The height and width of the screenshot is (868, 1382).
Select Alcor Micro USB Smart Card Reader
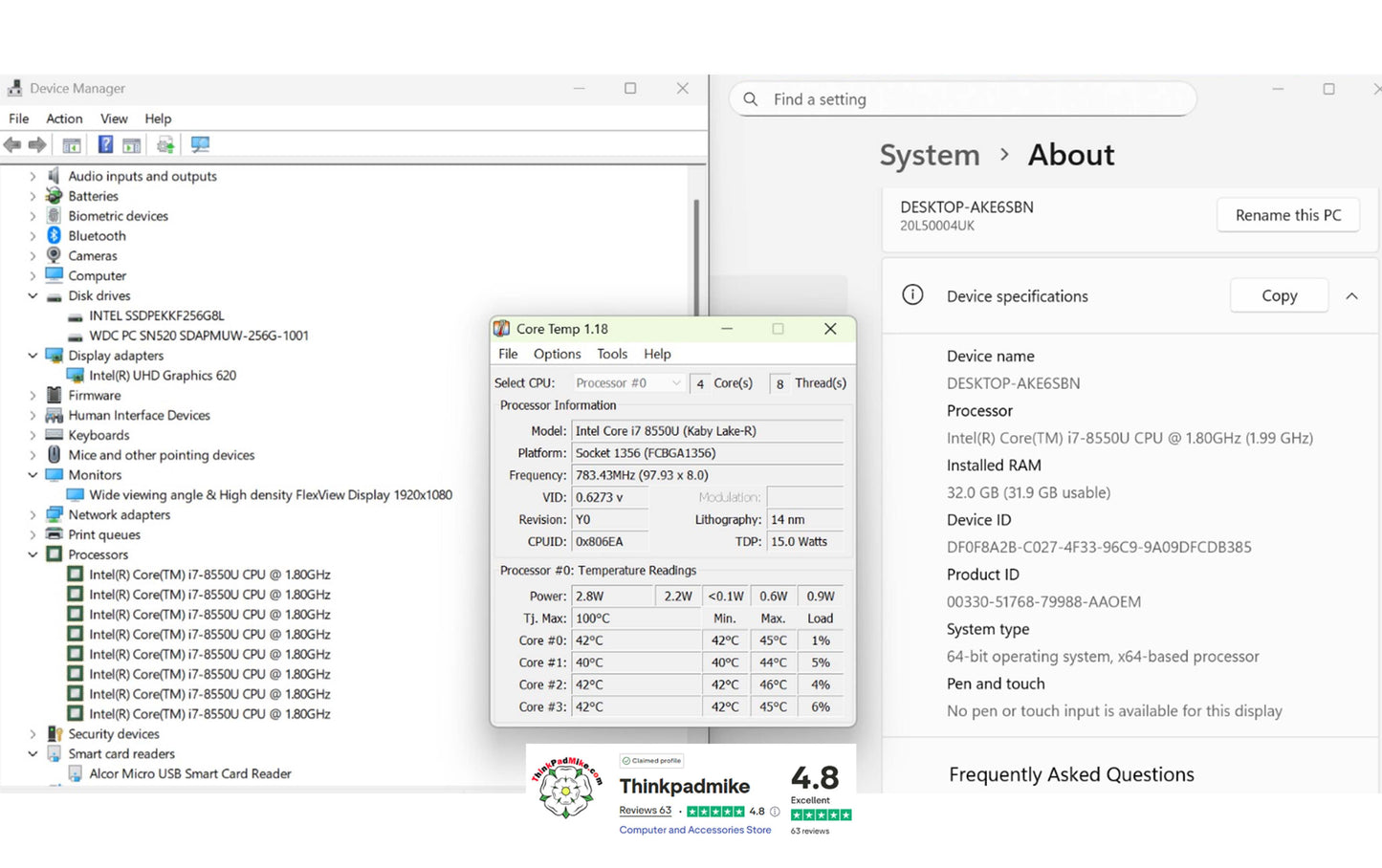(189, 773)
